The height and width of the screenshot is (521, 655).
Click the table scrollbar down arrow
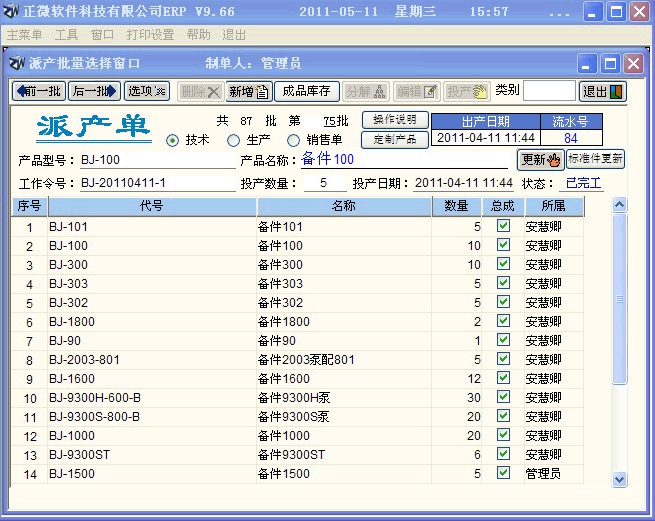[x=619, y=479]
